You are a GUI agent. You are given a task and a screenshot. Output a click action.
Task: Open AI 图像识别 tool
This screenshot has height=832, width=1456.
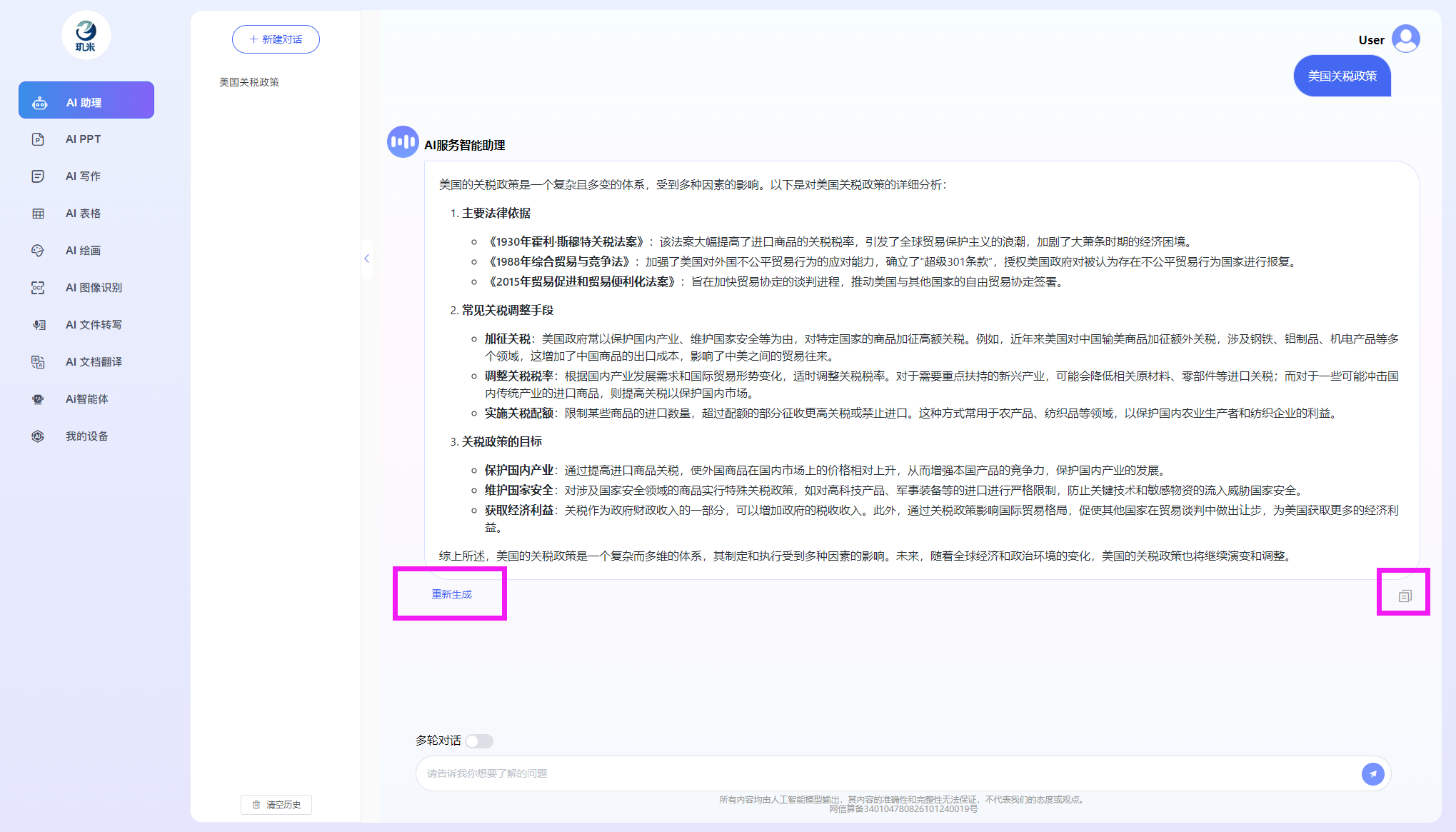point(93,288)
